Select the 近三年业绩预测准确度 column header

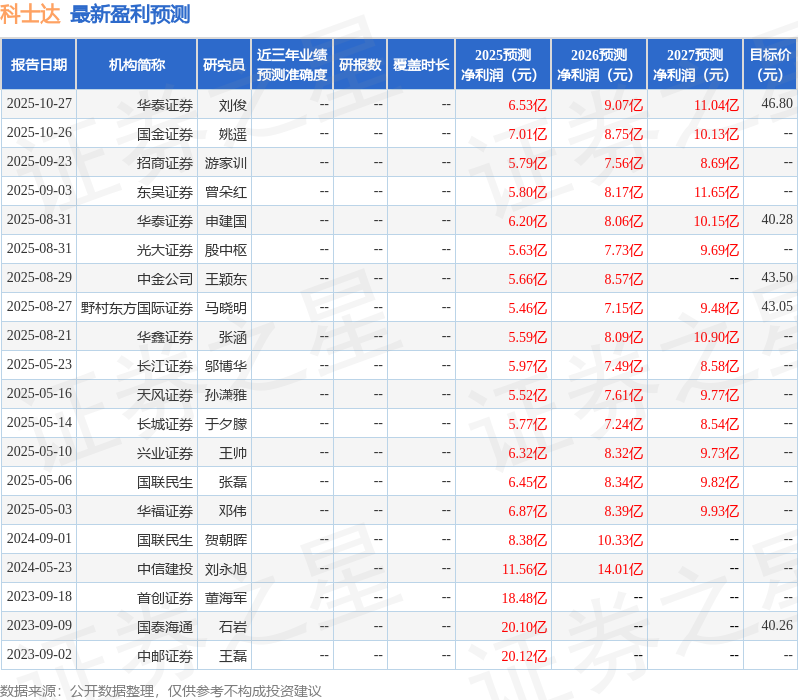click(x=292, y=65)
